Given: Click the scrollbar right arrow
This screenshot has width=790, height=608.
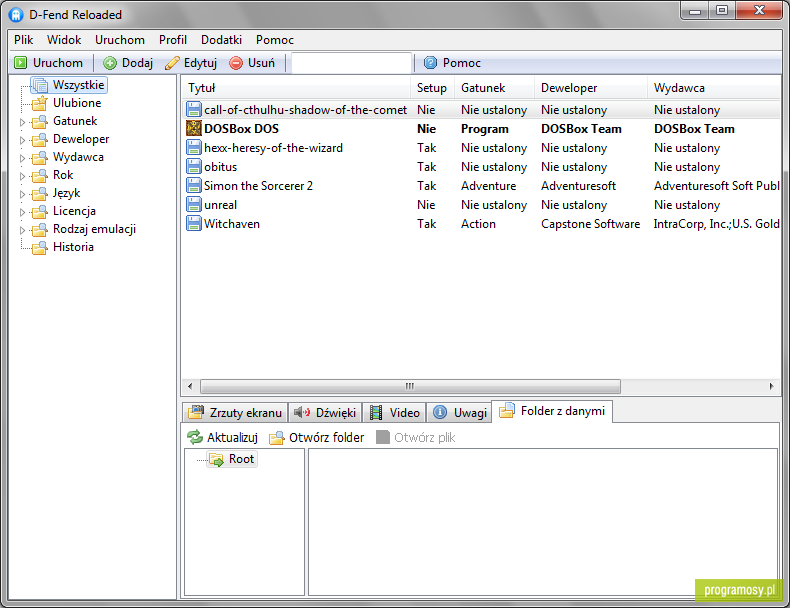Looking at the screenshot, I should click(771, 386).
